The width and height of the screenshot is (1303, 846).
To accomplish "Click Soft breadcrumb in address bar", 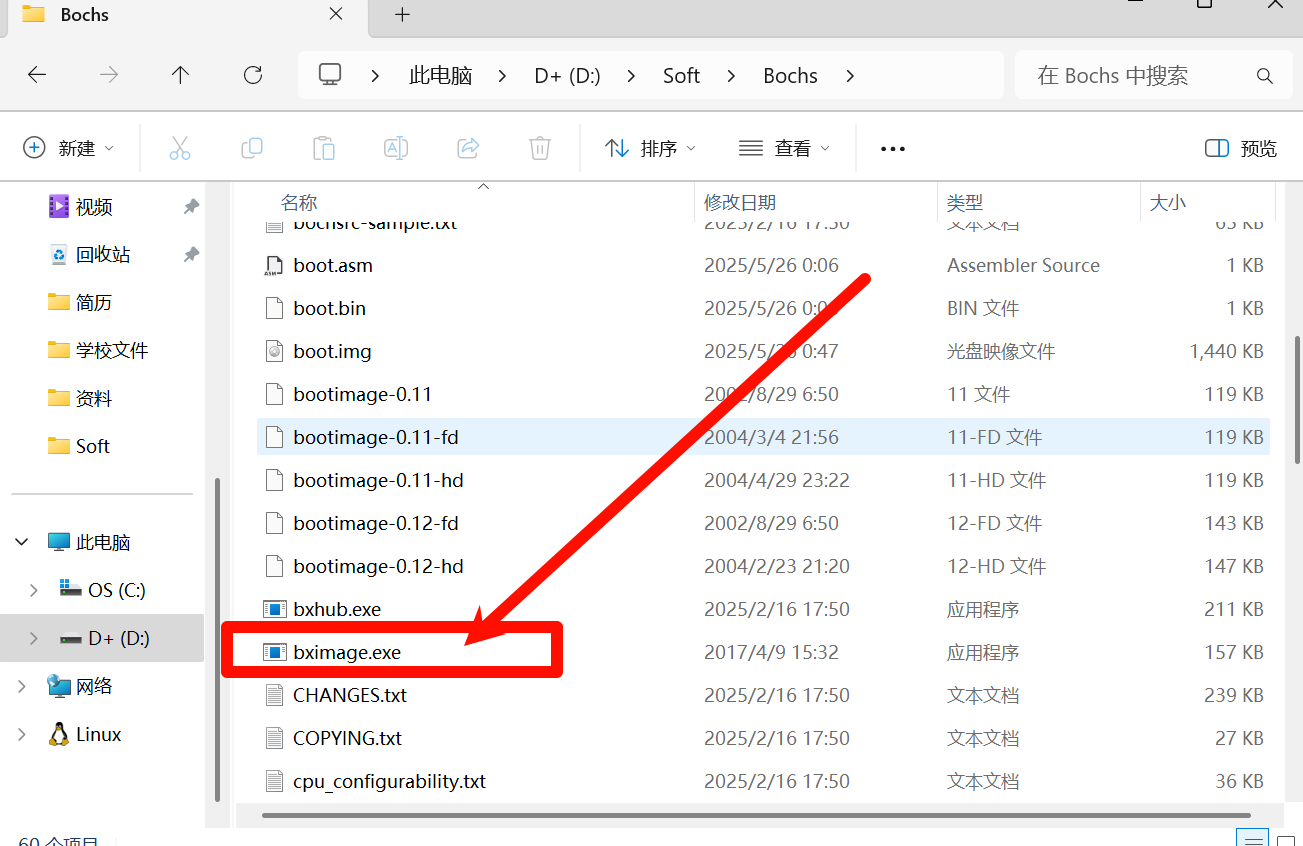I will pos(681,76).
